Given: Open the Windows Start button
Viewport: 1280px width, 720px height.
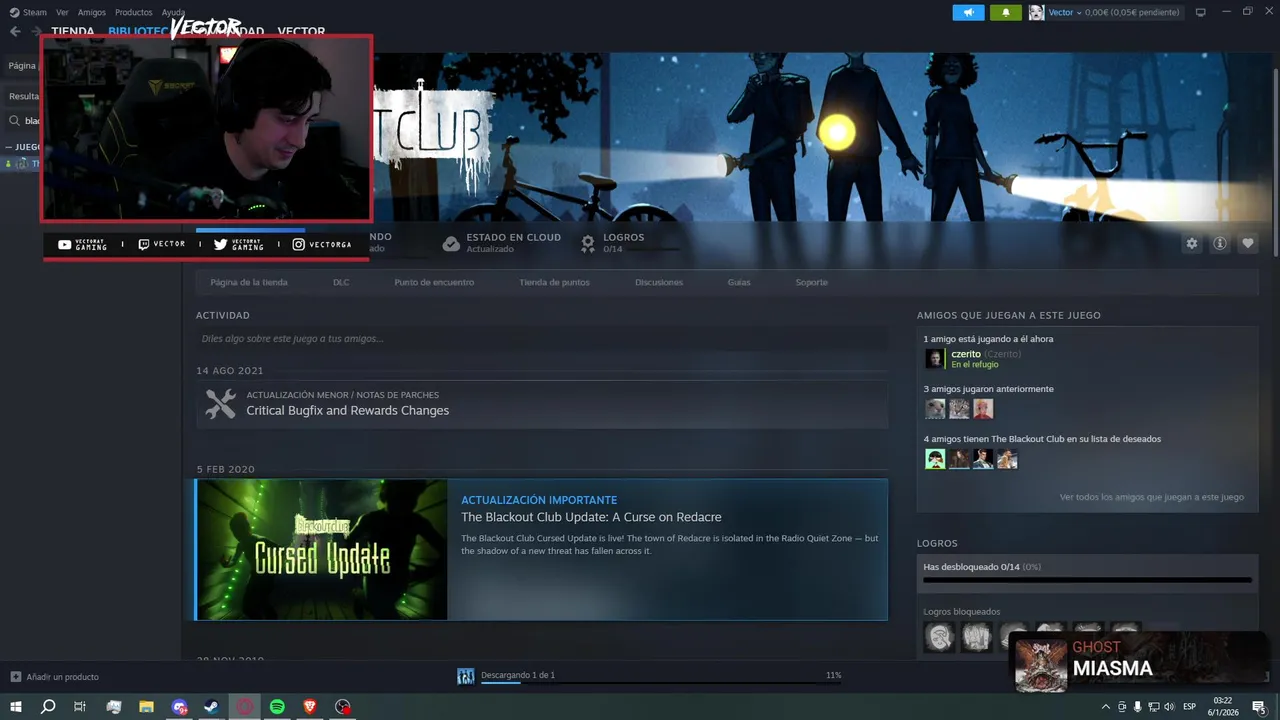Looking at the screenshot, I should (15, 707).
